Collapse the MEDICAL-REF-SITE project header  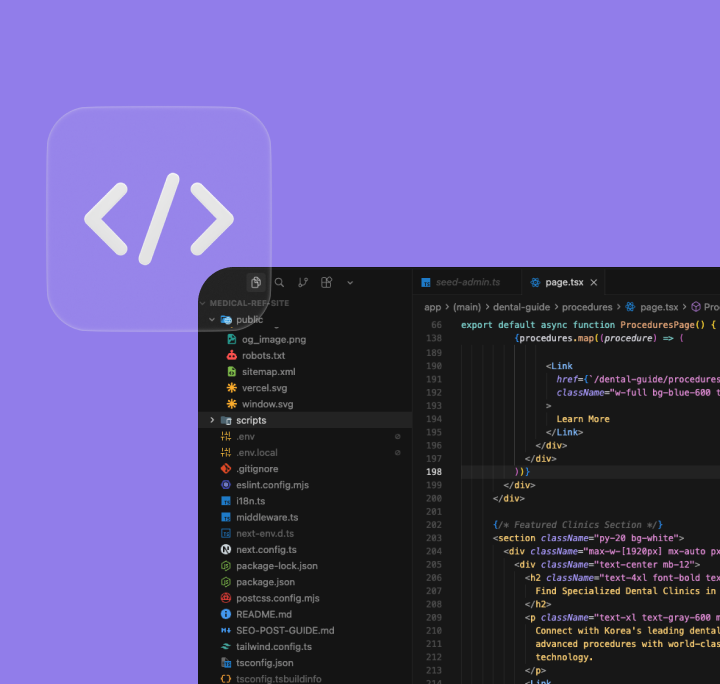tap(248, 303)
